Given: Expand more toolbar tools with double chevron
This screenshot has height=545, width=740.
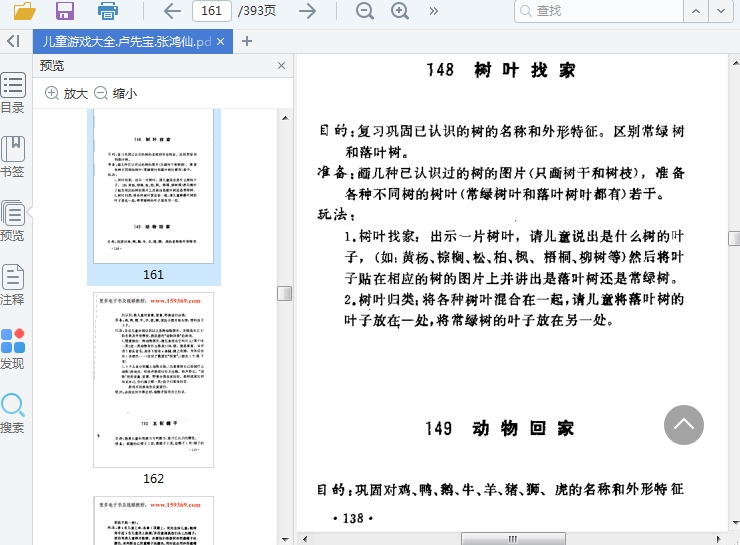Looking at the screenshot, I should tap(433, 11).
